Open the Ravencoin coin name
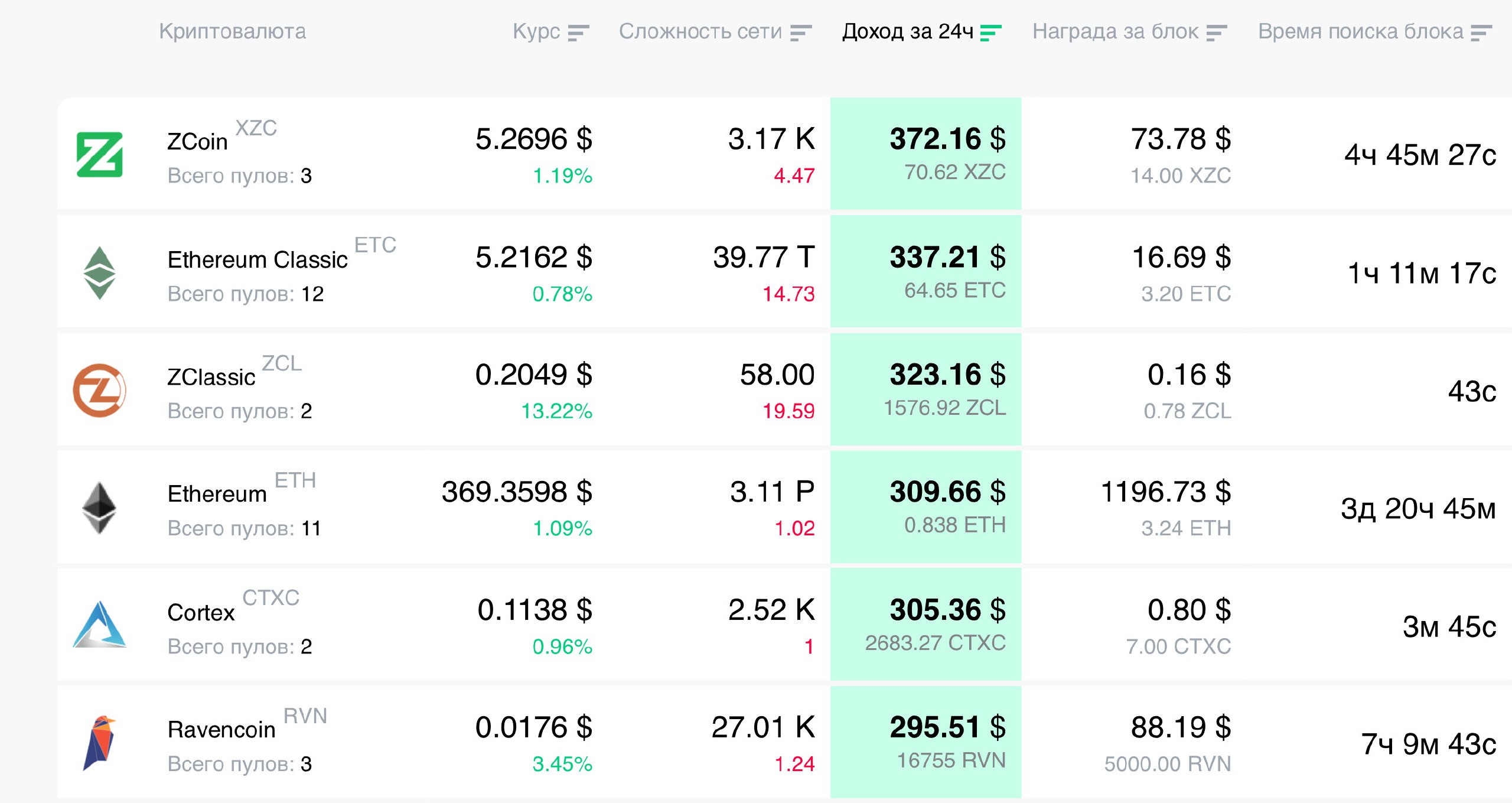The height and width of the screenshot is (803, 1512). 221,730
